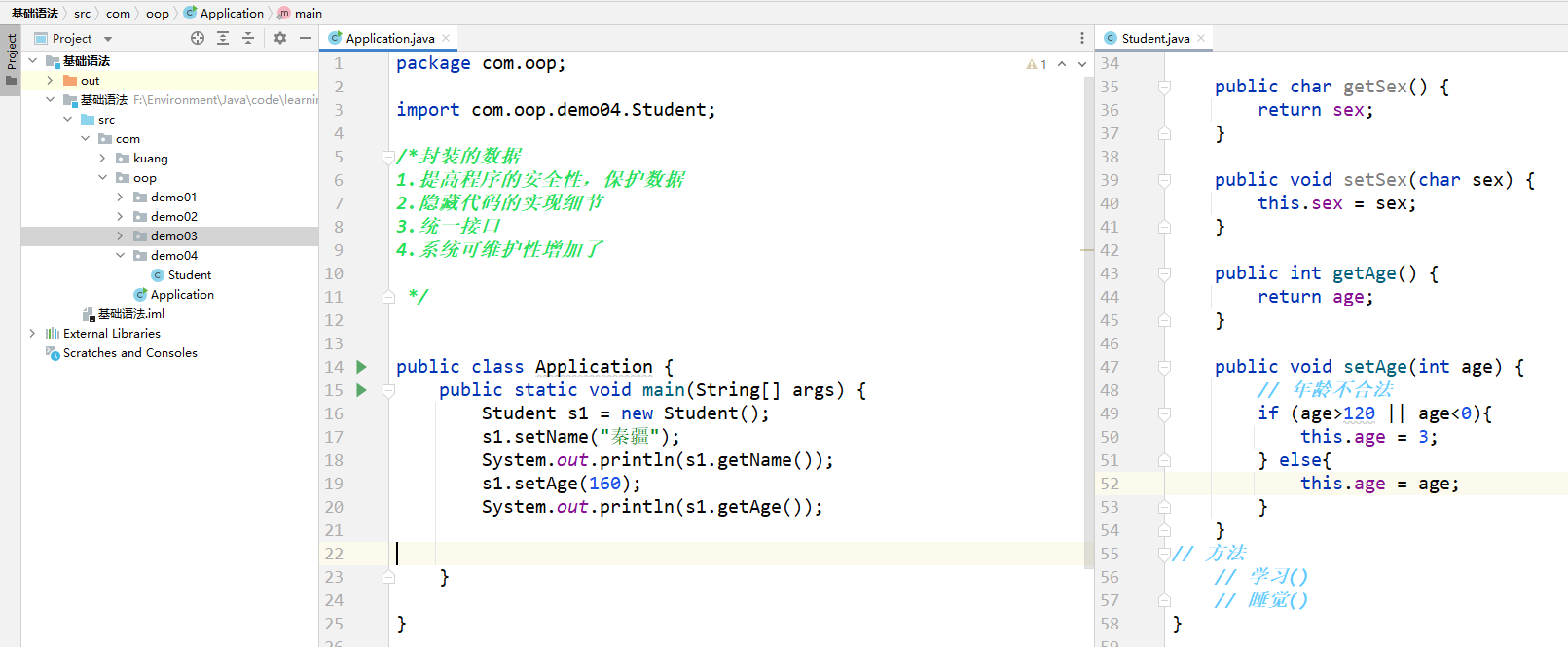Click the locate/select opened file target icon
This screenshot has width=1568, height=647.
198,38
